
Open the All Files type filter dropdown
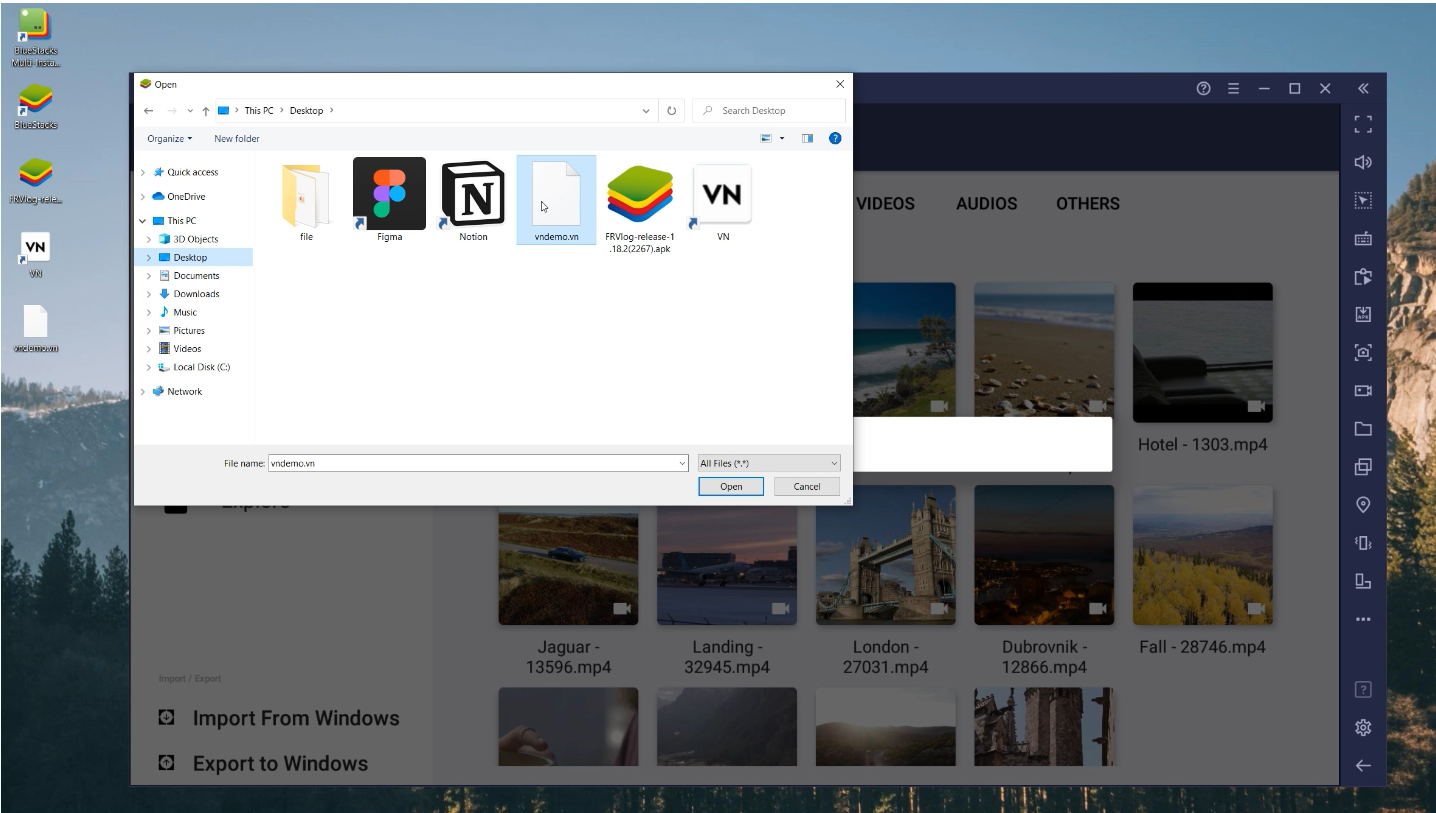tap(769, 463)
